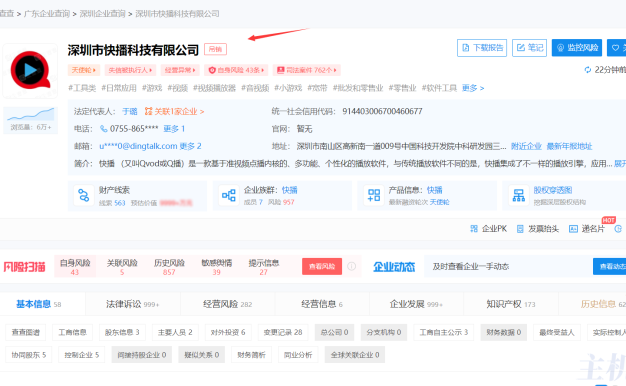Click the 企业族群 network icon

tap(229, 196)
